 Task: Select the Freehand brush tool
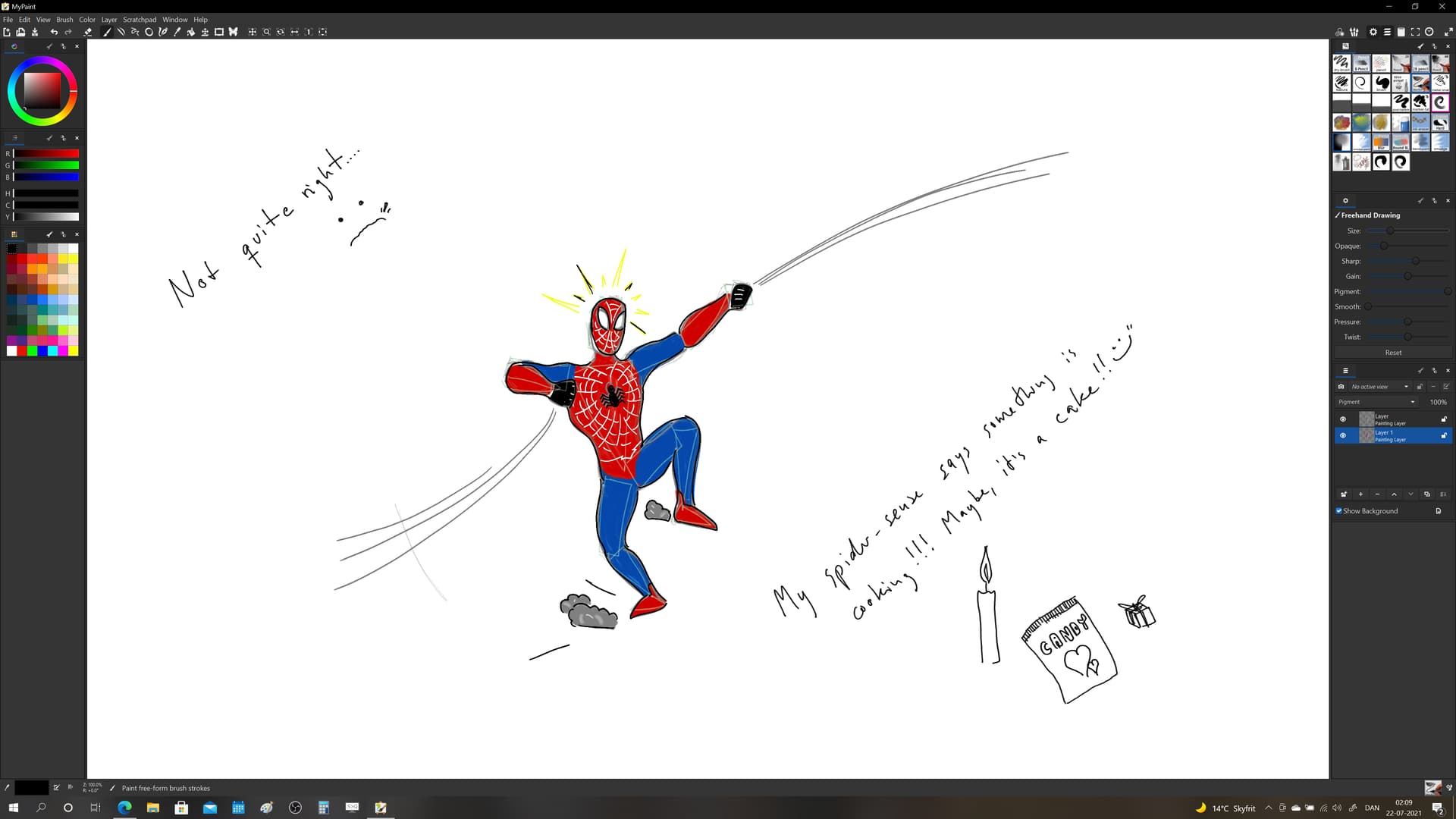[x=107, y=32]
